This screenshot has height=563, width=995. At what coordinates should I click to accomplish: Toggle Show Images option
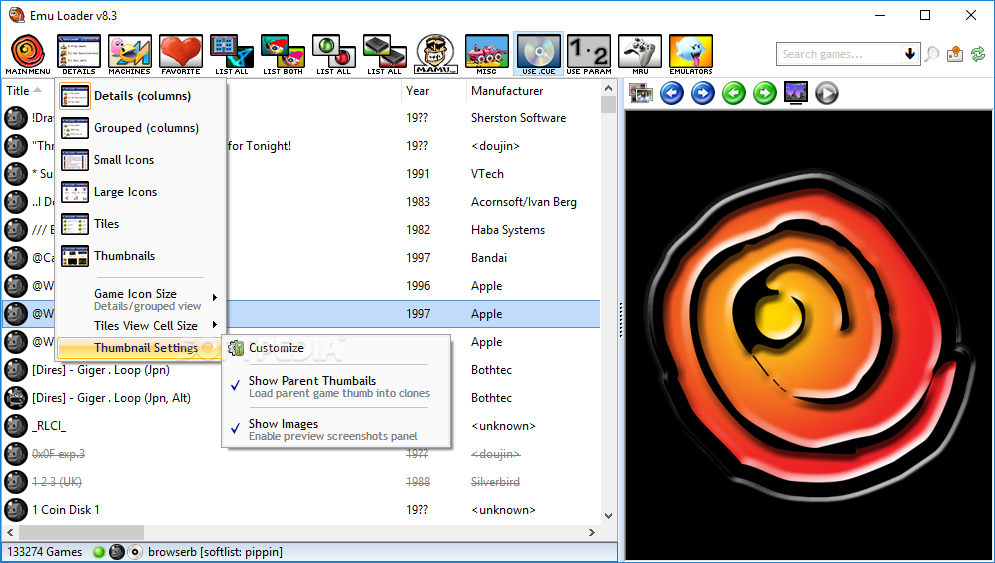pos(336,430)
